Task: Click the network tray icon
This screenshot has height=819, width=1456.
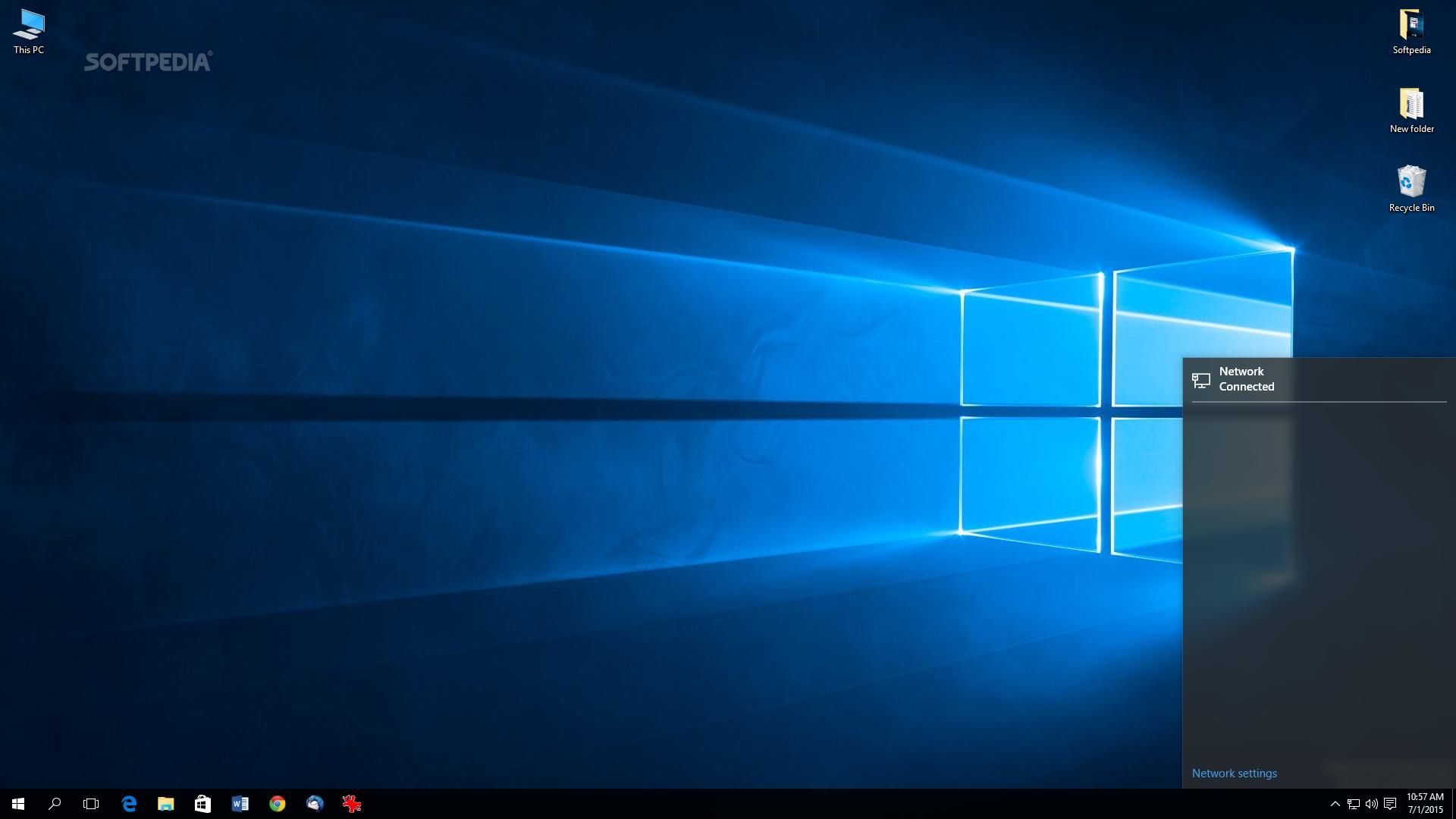Action: coord(1354,804)
